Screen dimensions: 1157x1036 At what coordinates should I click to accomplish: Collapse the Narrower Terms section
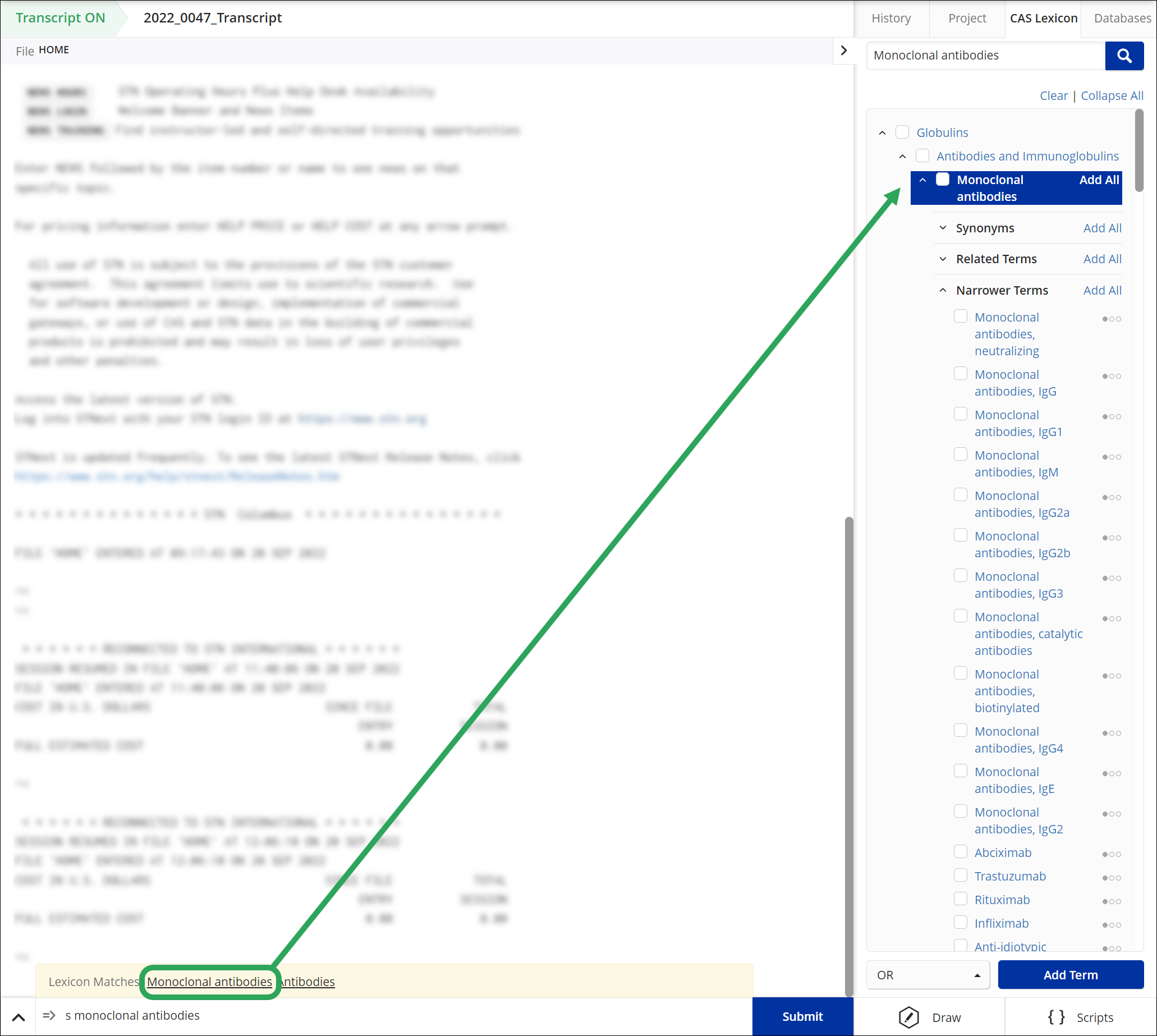[x=943, y=290]
